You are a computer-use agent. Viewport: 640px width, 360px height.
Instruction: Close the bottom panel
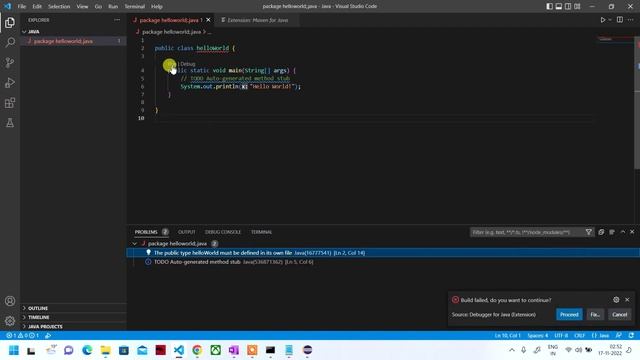632,232
